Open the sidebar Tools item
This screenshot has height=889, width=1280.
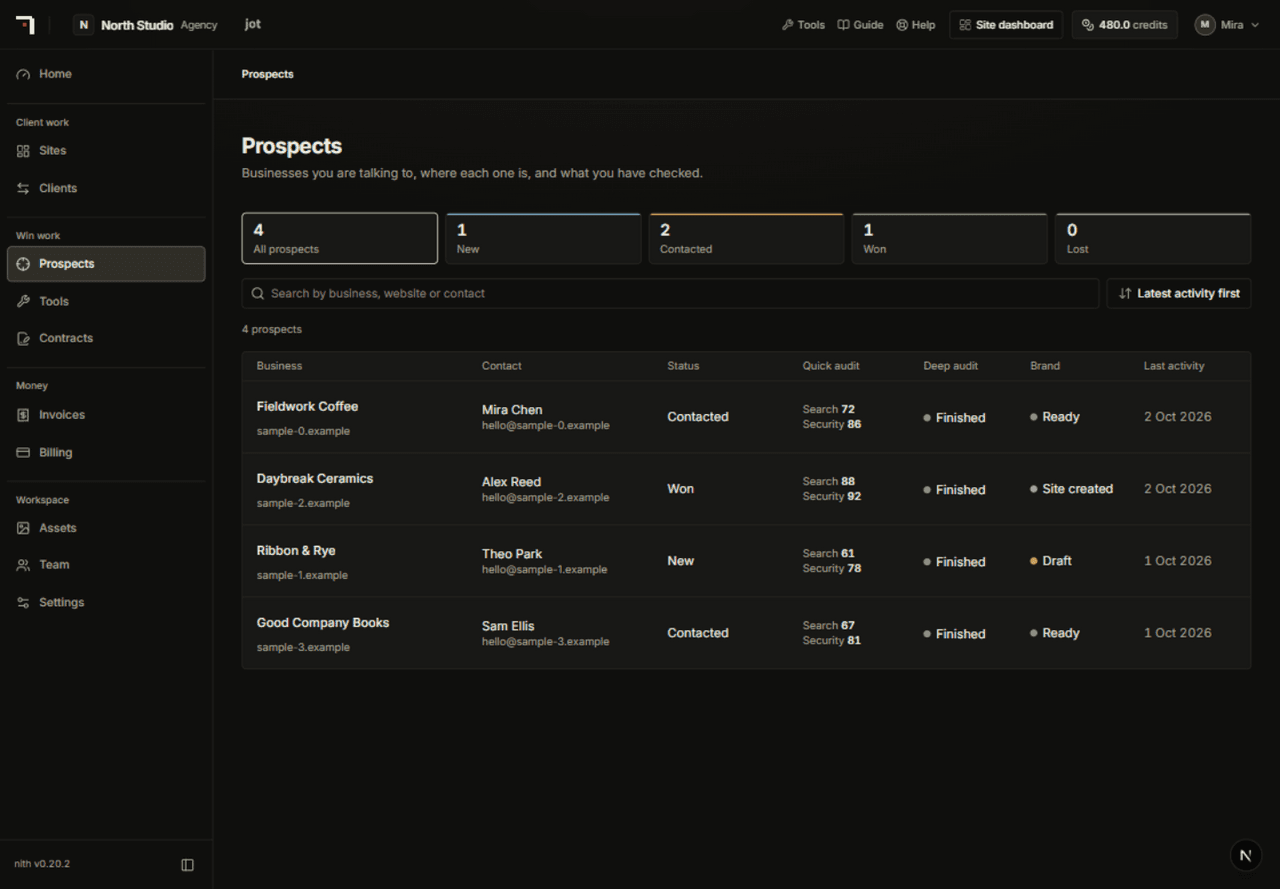(x=106, y=301)
